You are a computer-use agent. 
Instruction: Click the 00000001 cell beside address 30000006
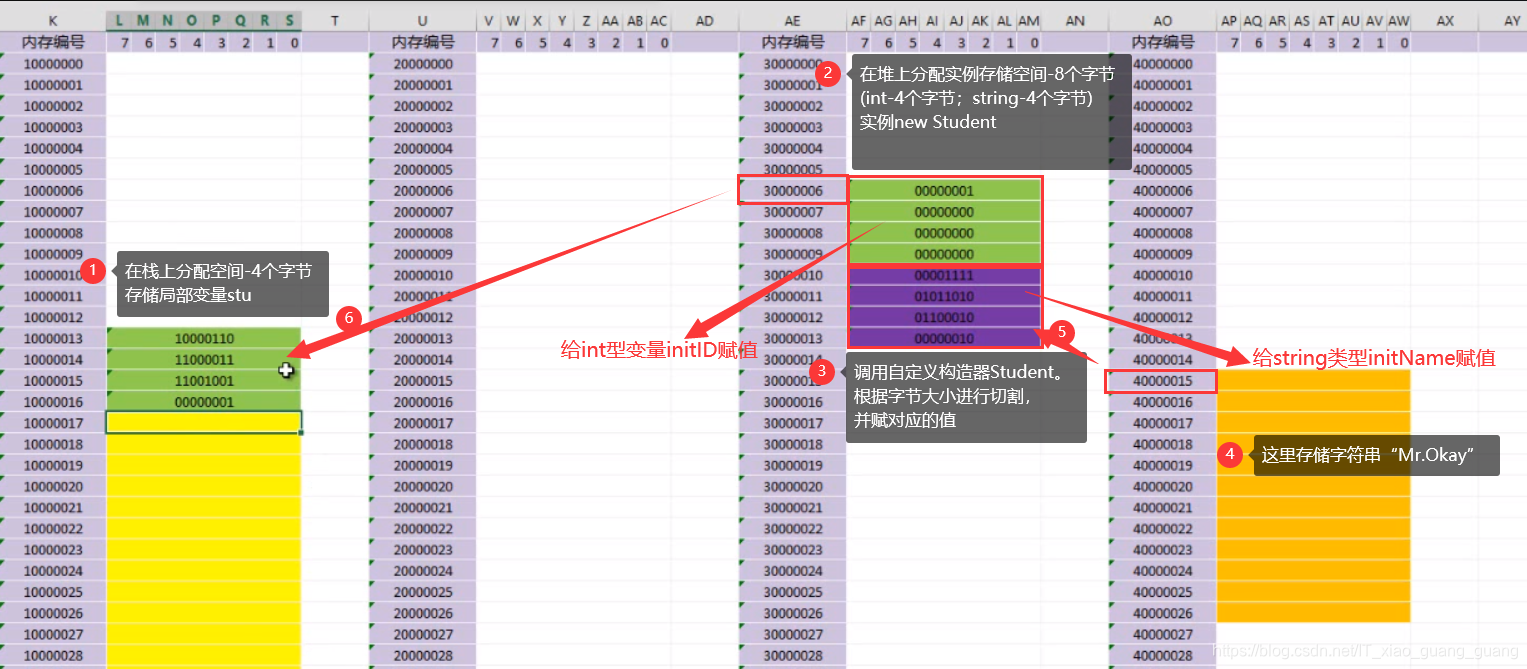(944, 190)
